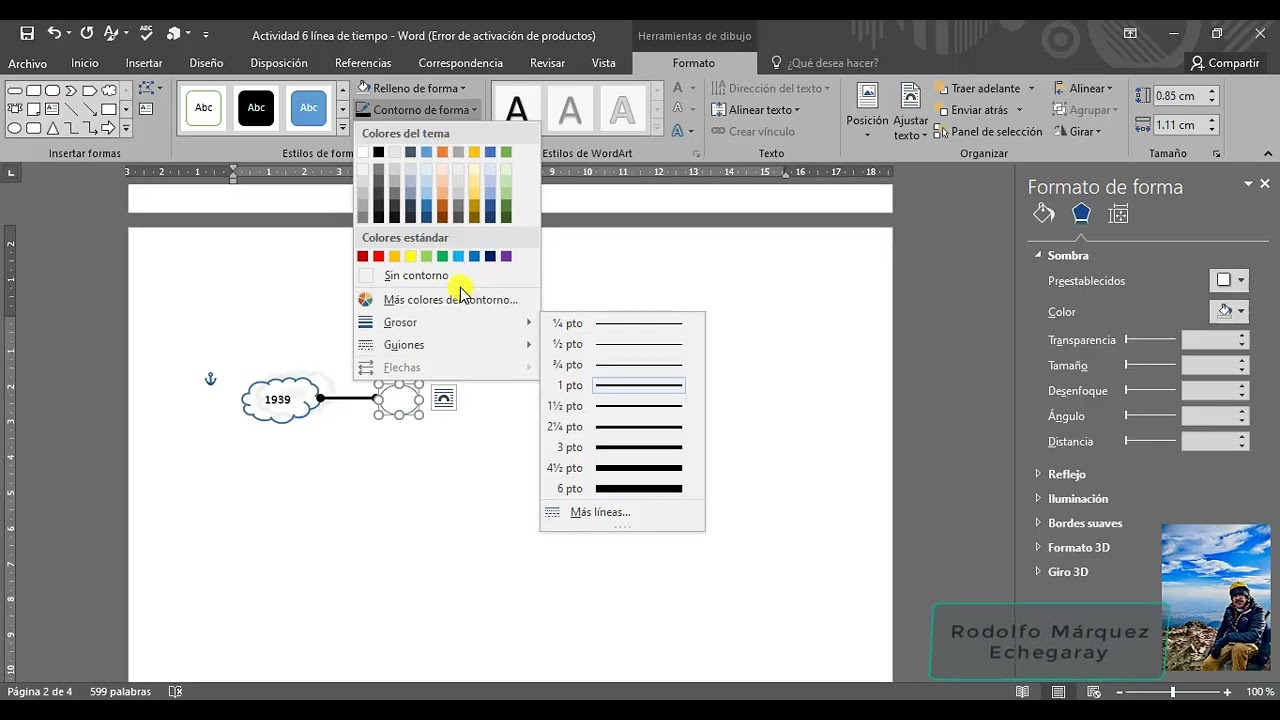
Task: Open Más líneas options
Action: coord(622,512)
